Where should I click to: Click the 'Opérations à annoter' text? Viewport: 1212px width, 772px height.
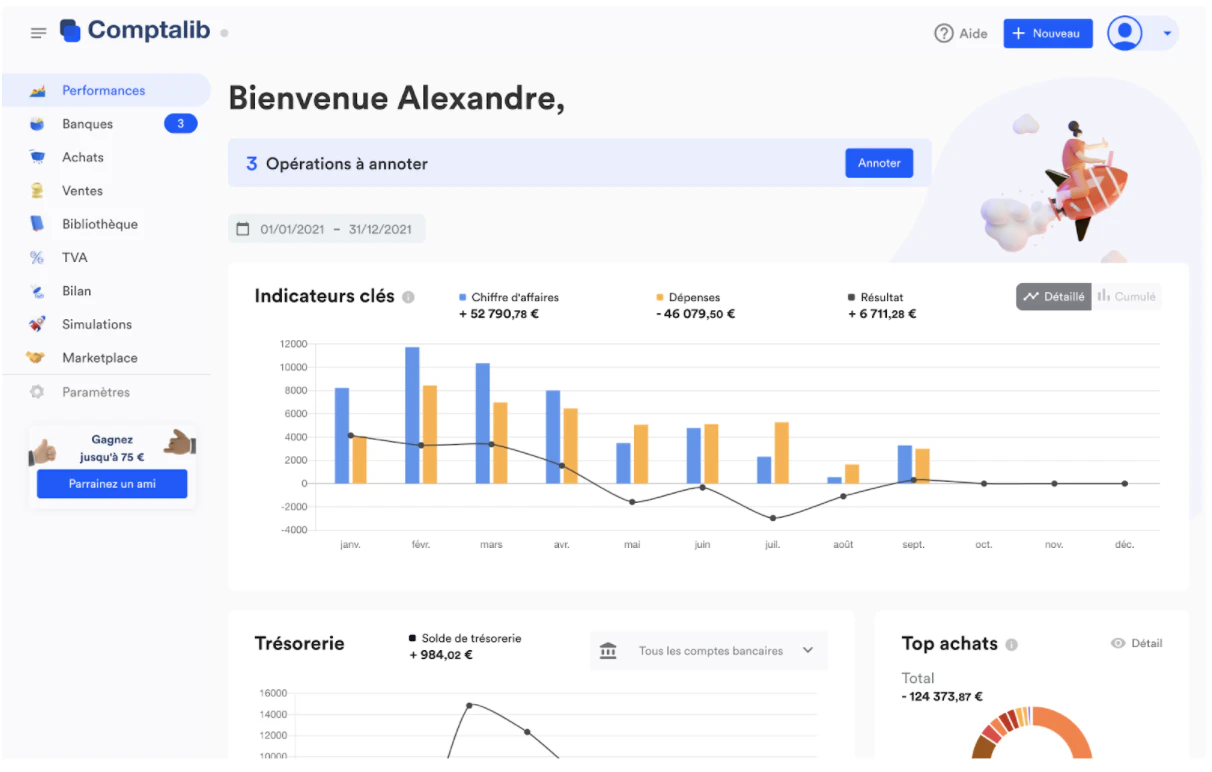[347, 163]
